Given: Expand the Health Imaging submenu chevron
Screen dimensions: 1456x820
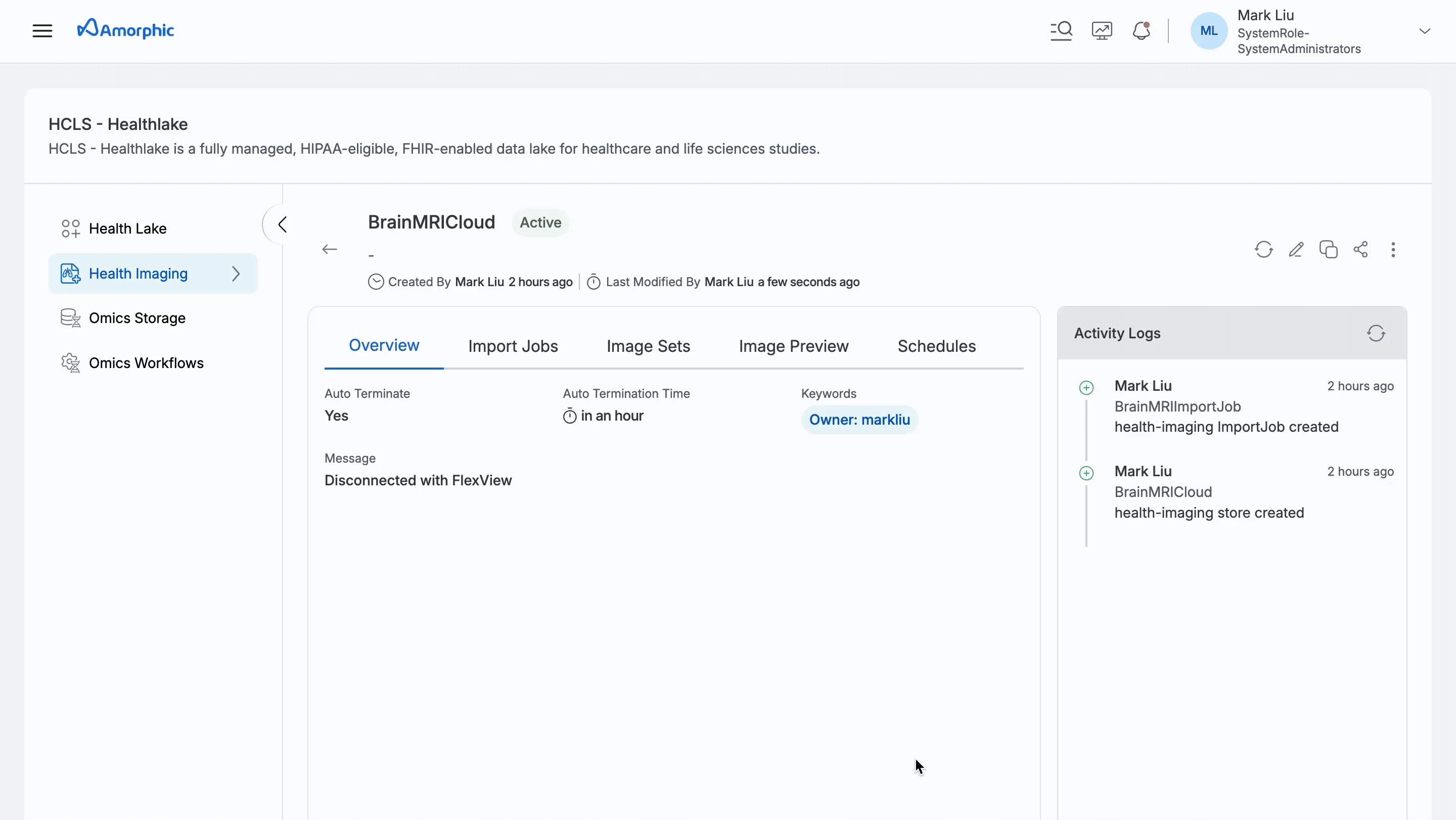Looking at the screenshot, I should click(236, 274).
